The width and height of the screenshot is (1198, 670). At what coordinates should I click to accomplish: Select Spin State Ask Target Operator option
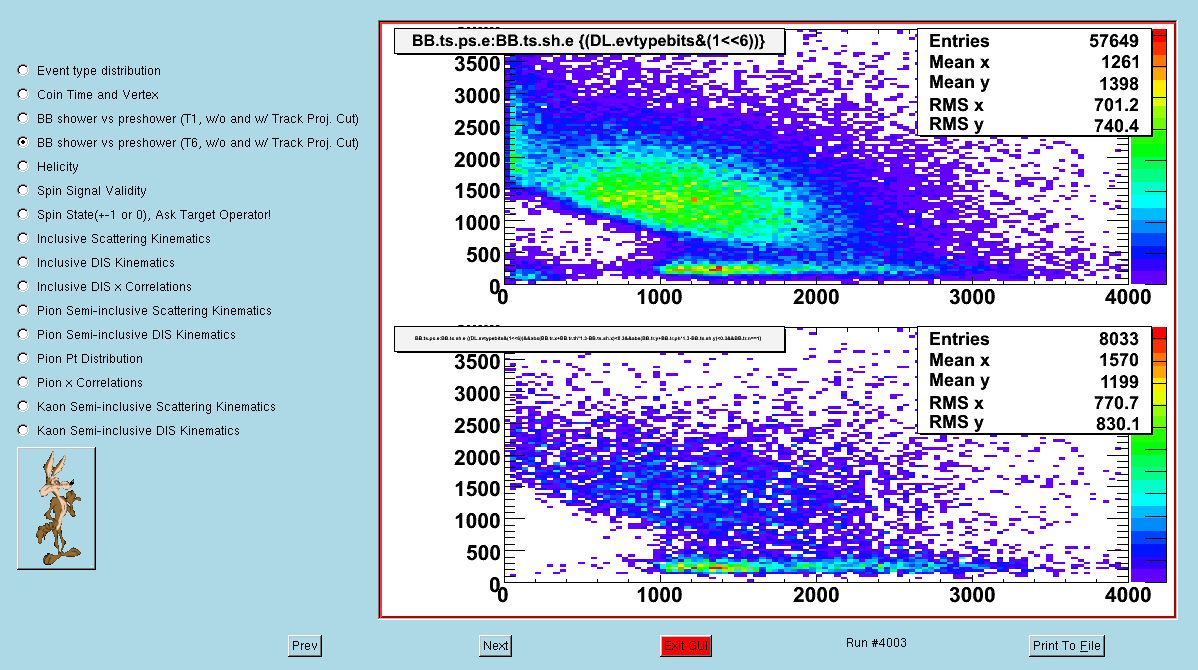[x=23, y=214]
